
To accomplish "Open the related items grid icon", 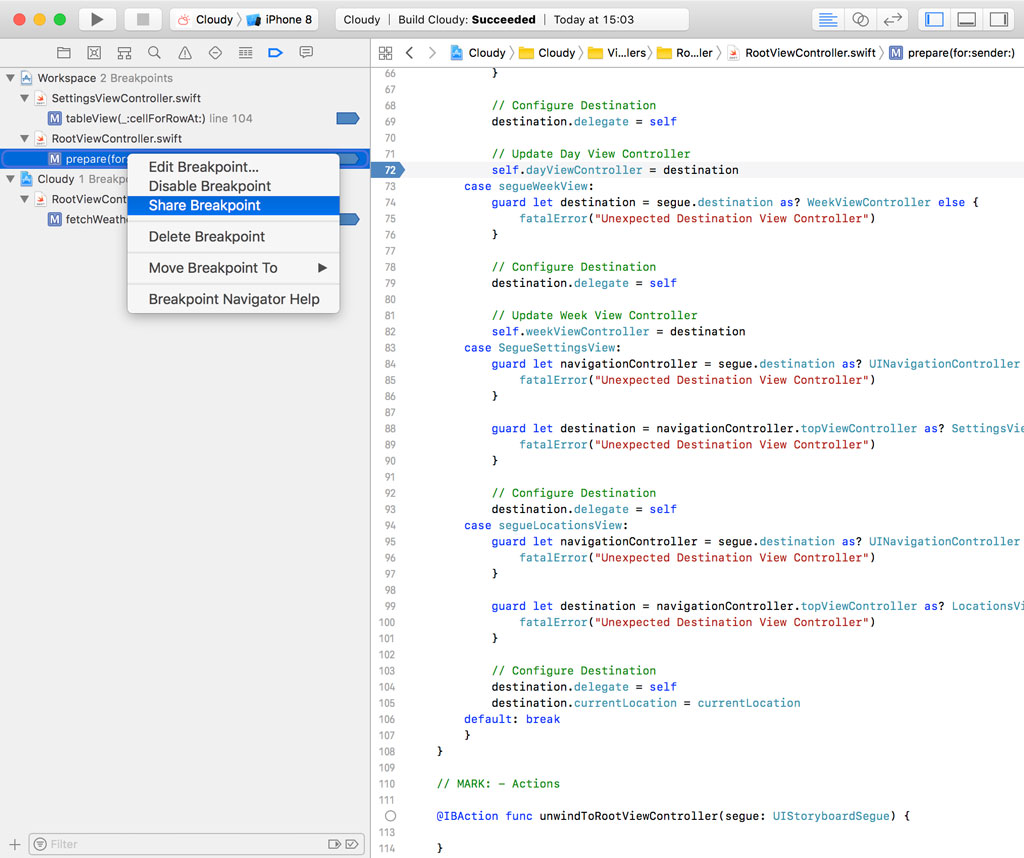I will pyautogui.click(x=386, y=53).
